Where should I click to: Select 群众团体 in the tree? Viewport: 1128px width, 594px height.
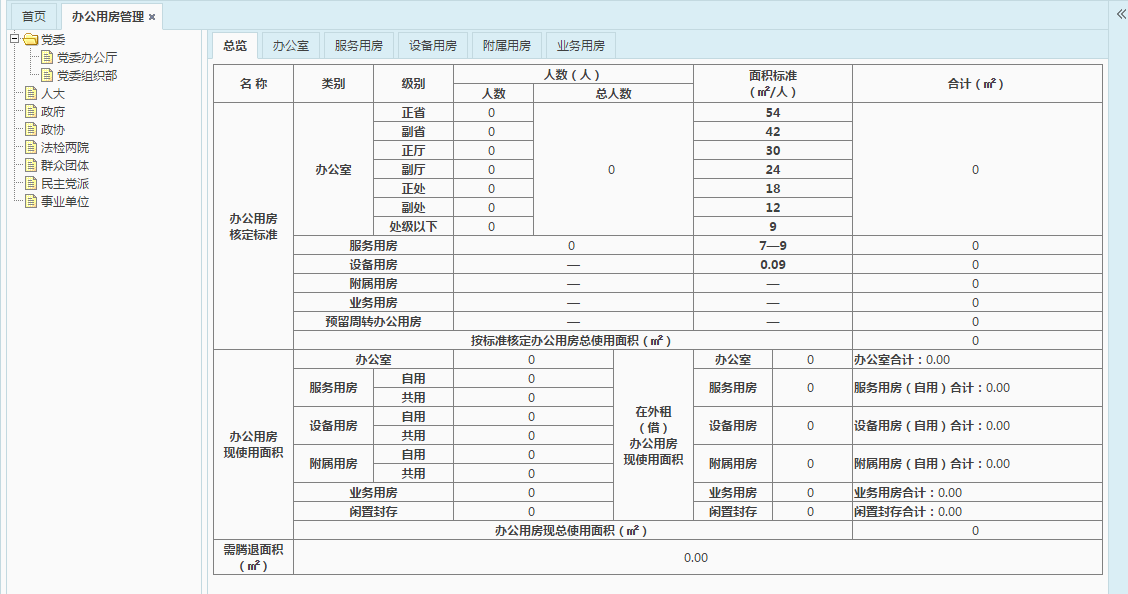click(65, 165)
